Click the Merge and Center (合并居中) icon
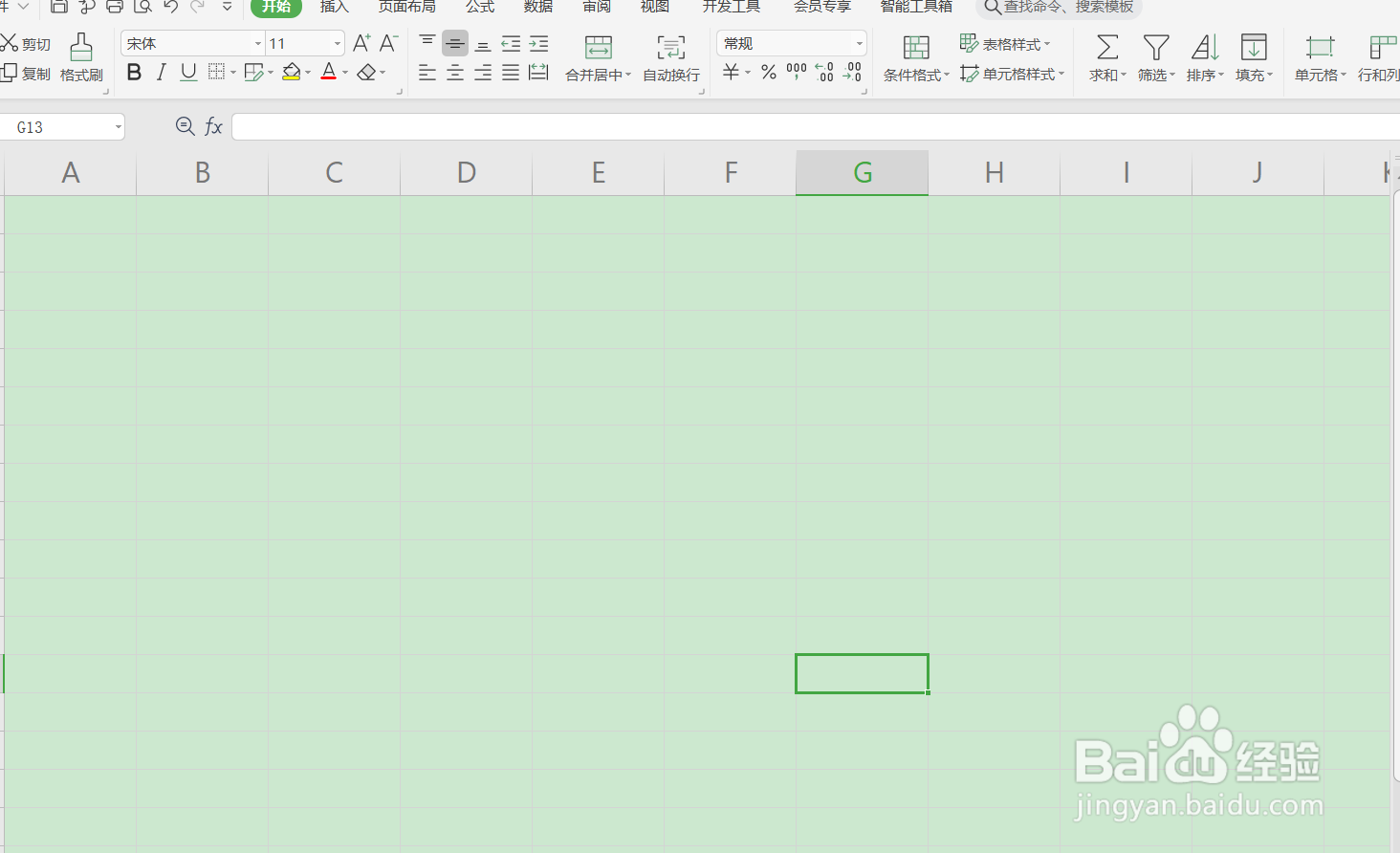Screen dimensions: 1400x853 pyautogui.click(x=599, y=48)
